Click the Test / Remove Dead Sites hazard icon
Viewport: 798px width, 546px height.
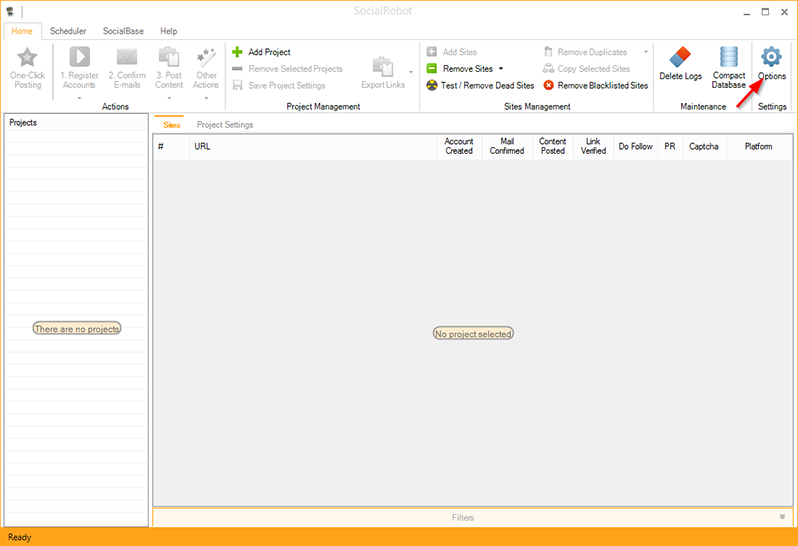432,85
